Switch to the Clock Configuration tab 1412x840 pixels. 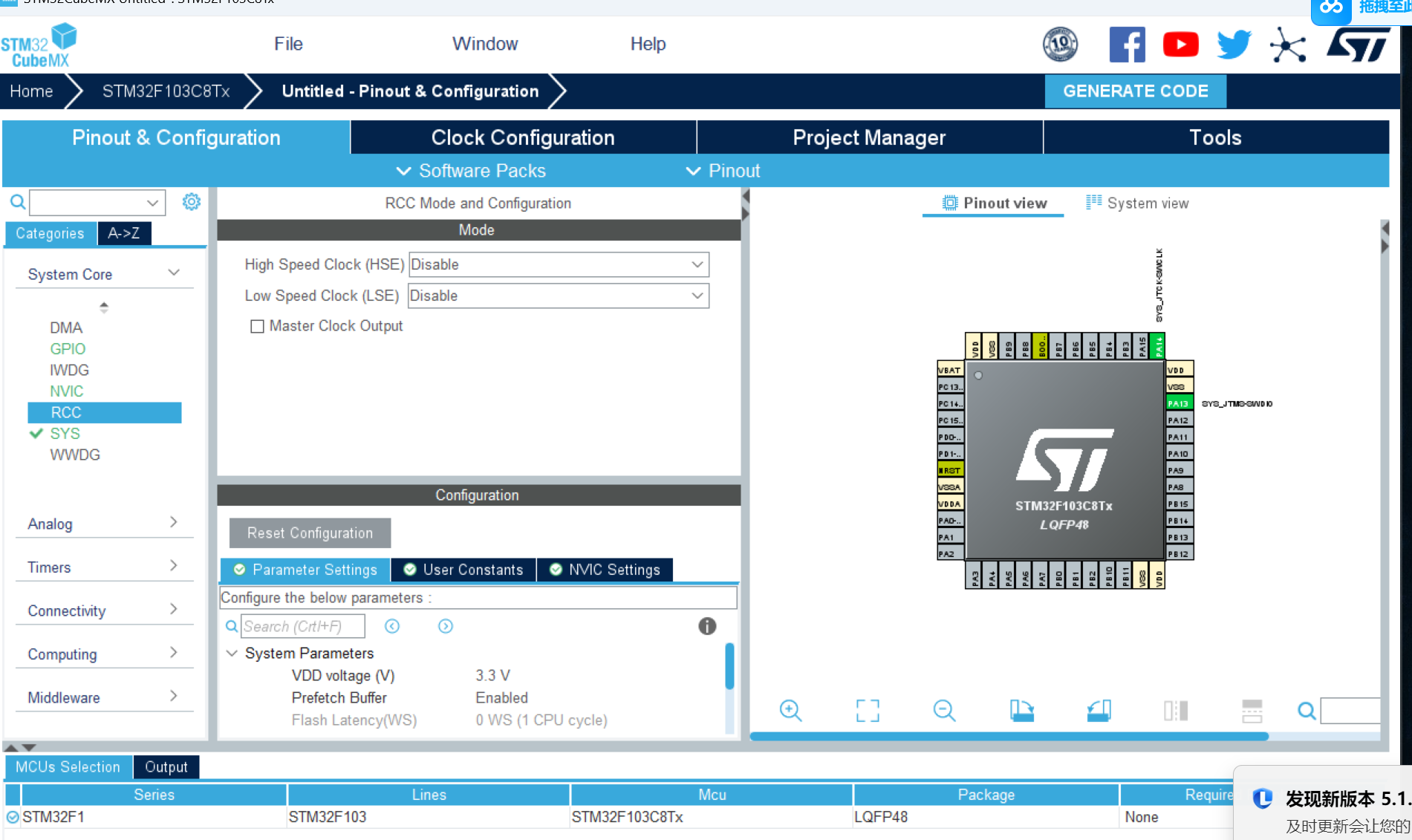[523, 137]
